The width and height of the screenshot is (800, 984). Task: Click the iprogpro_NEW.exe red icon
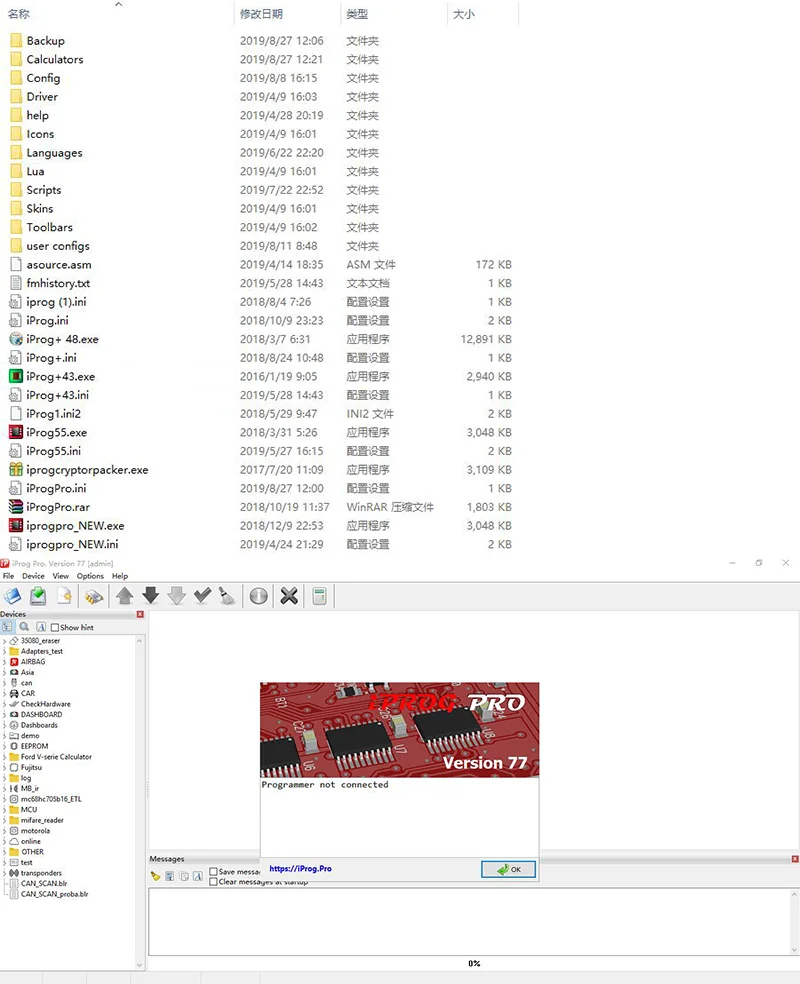tap(16, 525)
